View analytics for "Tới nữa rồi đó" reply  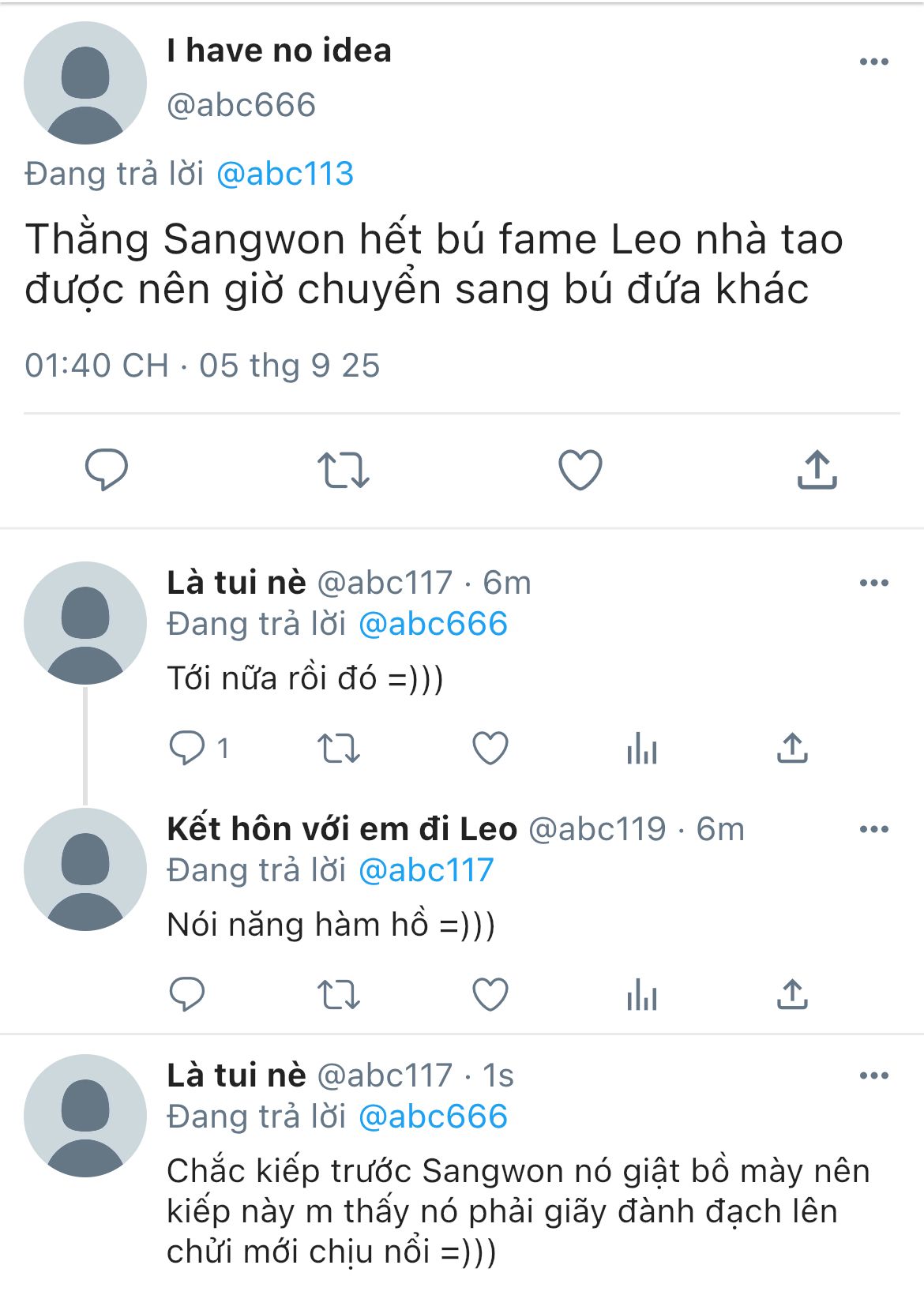tap(641, 747)
